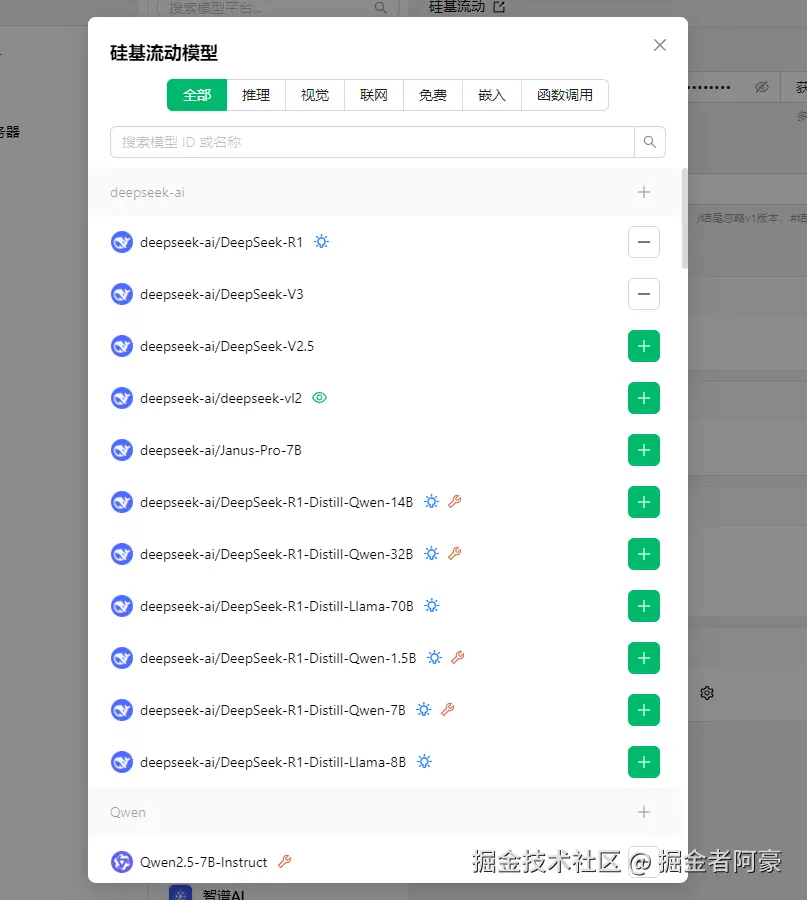Click the reasoning icon on Distill-Qwen-14B
The width and height of the screenshot is (807, 900).
coord(432,502)
